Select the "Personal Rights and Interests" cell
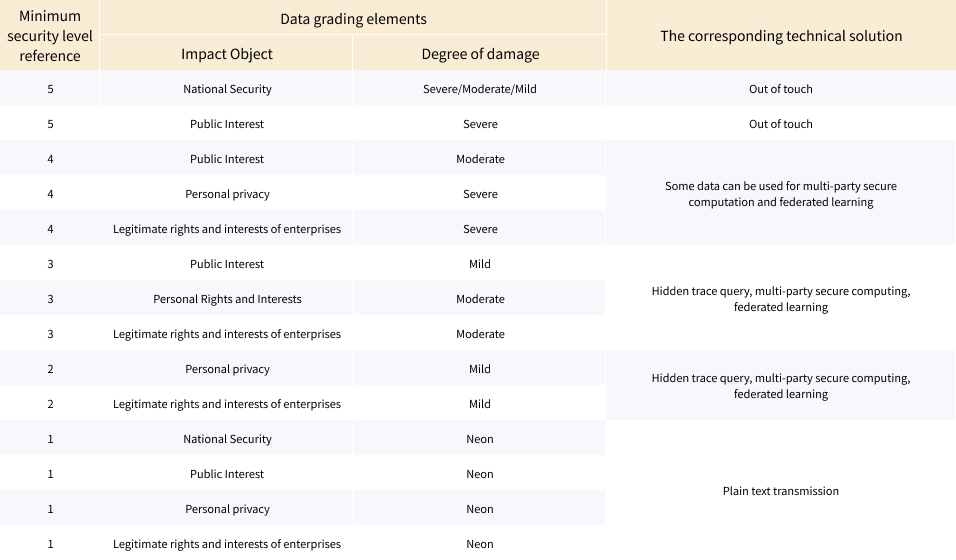Image resolution: width=956 pixels, height=560 pixels. (227, 299)
